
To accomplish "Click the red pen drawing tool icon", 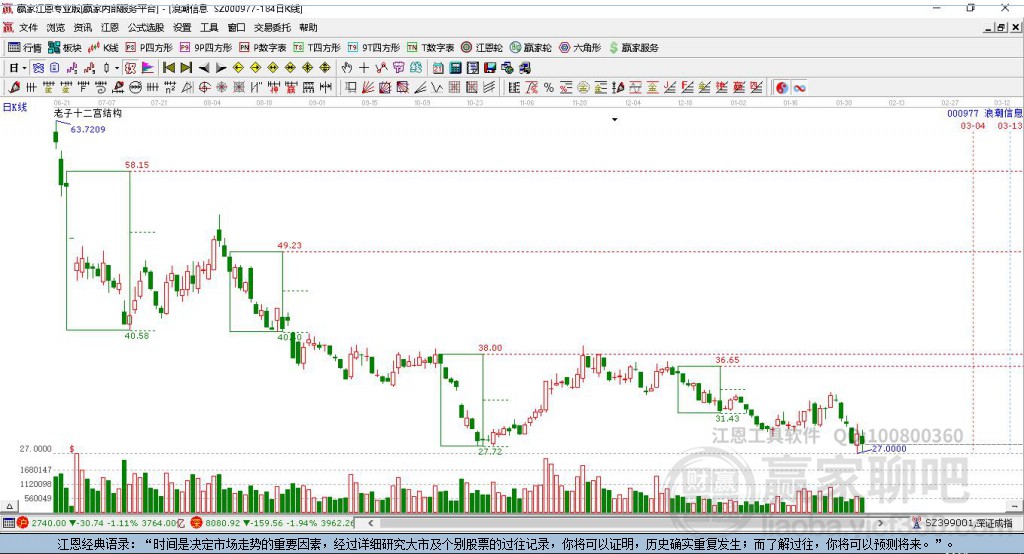I will coord(14,88).
